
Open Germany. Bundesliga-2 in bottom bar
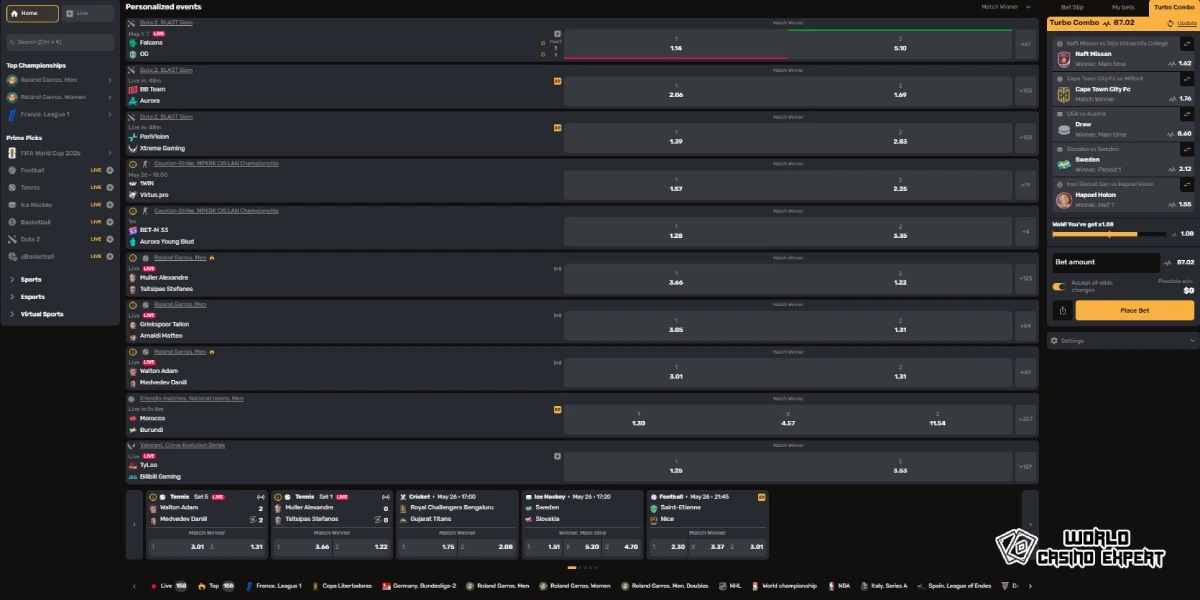[419, 585]
